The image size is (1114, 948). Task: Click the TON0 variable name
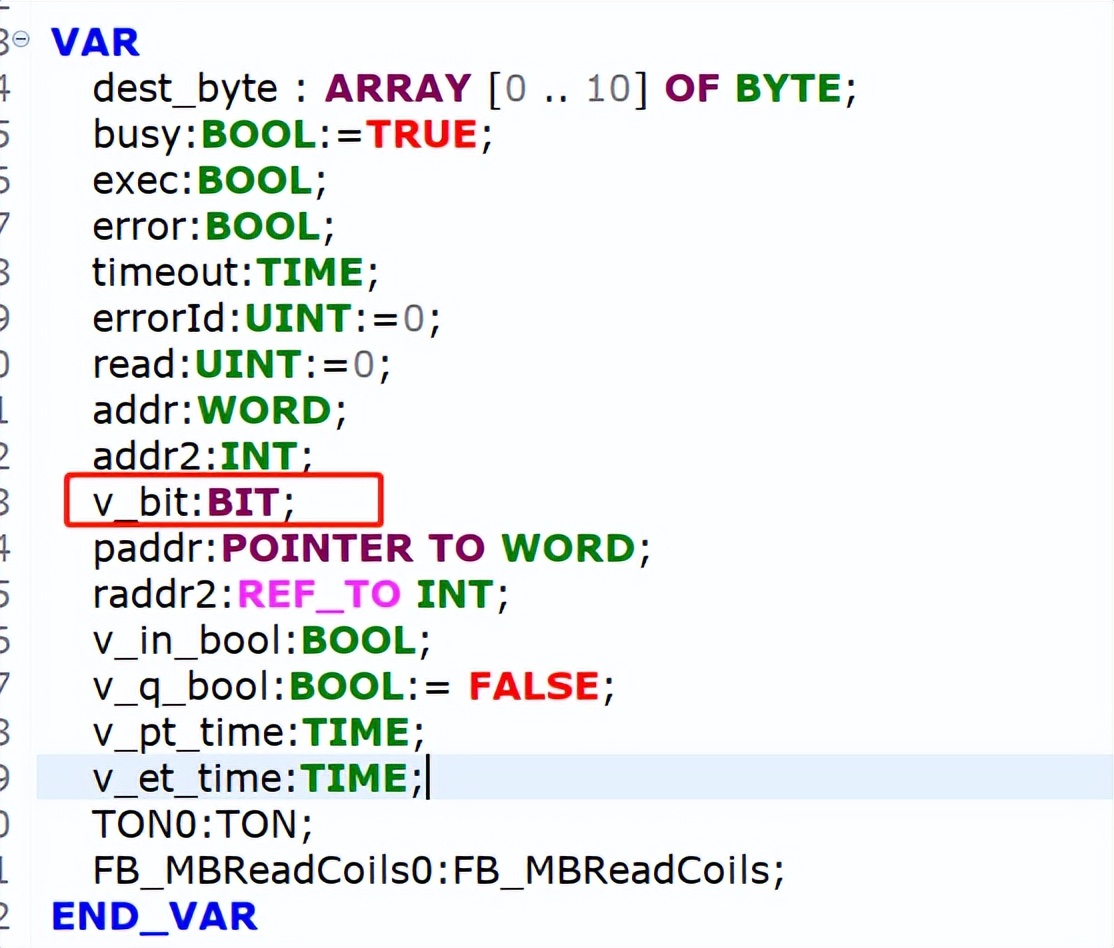coord(144,825)
